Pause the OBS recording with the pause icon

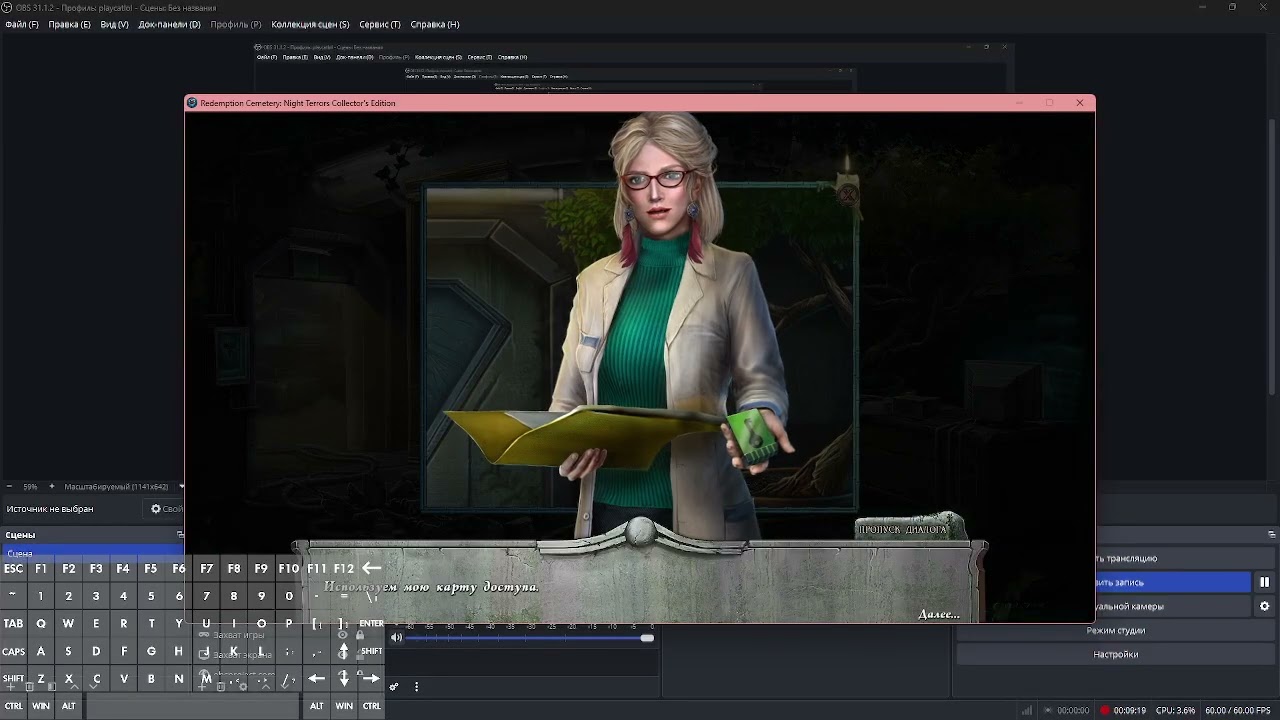point(1264,582)
